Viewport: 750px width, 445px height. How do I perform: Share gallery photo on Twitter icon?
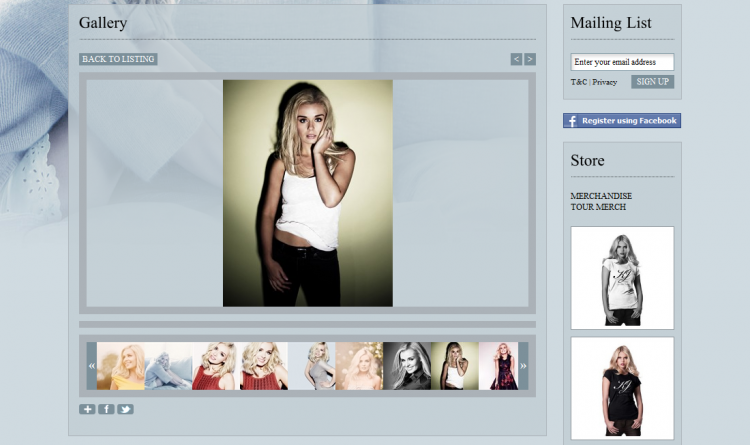(125, 409)
